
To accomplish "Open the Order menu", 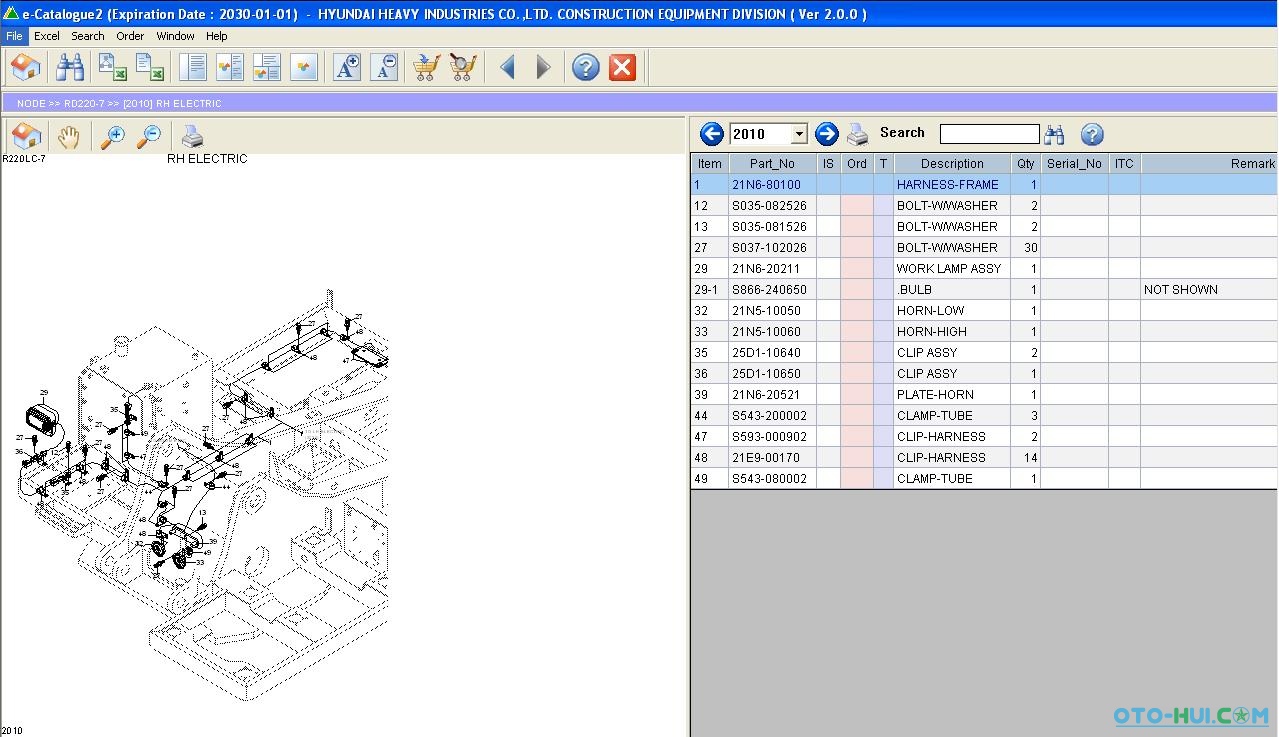I will coord(130,36).
